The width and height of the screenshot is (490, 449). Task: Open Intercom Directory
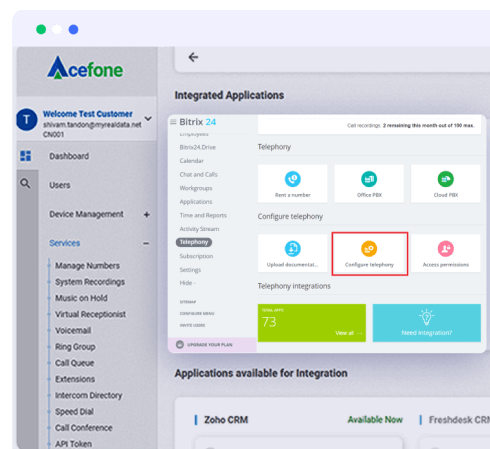tap(89, 396)
